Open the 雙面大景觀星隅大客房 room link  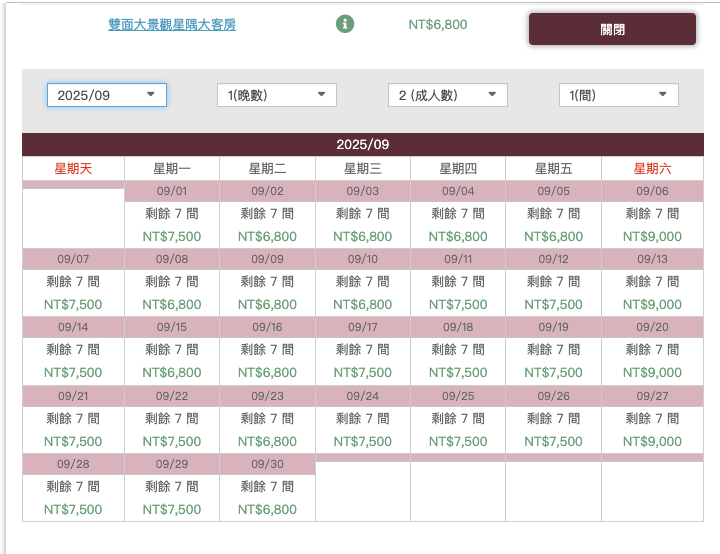172,24
